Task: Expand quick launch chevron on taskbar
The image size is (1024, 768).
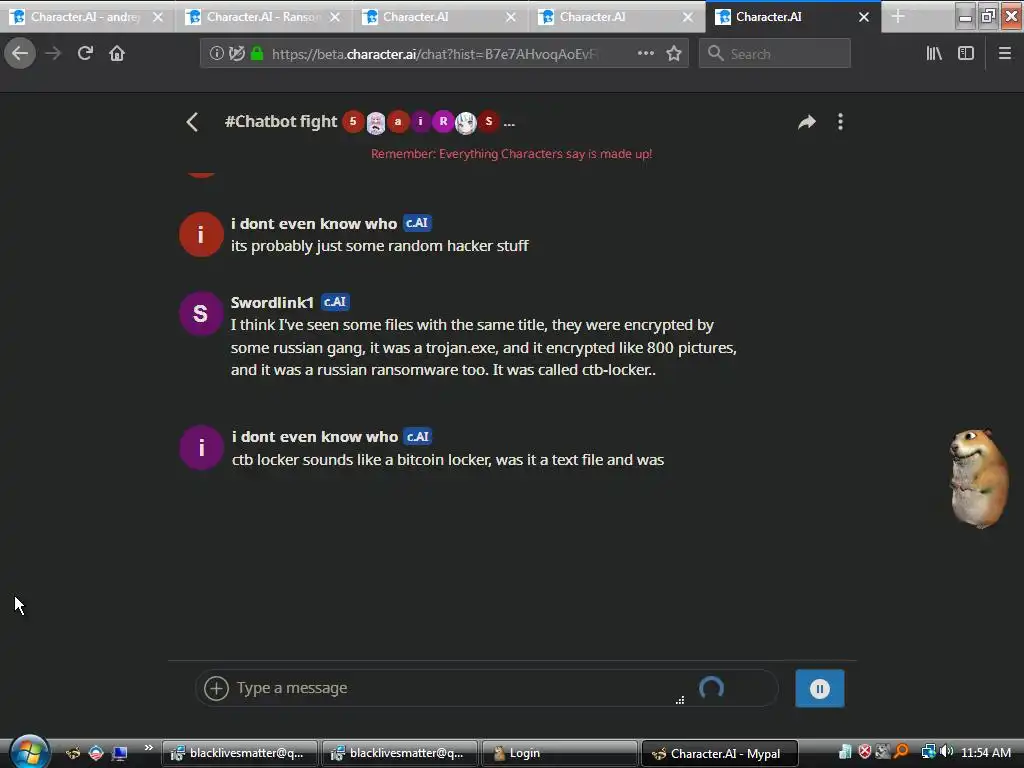Action: [149, 748]
